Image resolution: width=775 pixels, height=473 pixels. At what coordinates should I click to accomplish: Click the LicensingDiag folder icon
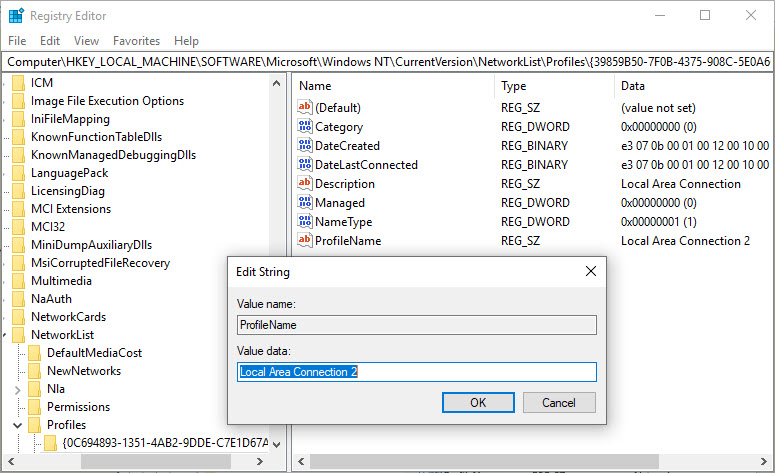click(19, 191)
